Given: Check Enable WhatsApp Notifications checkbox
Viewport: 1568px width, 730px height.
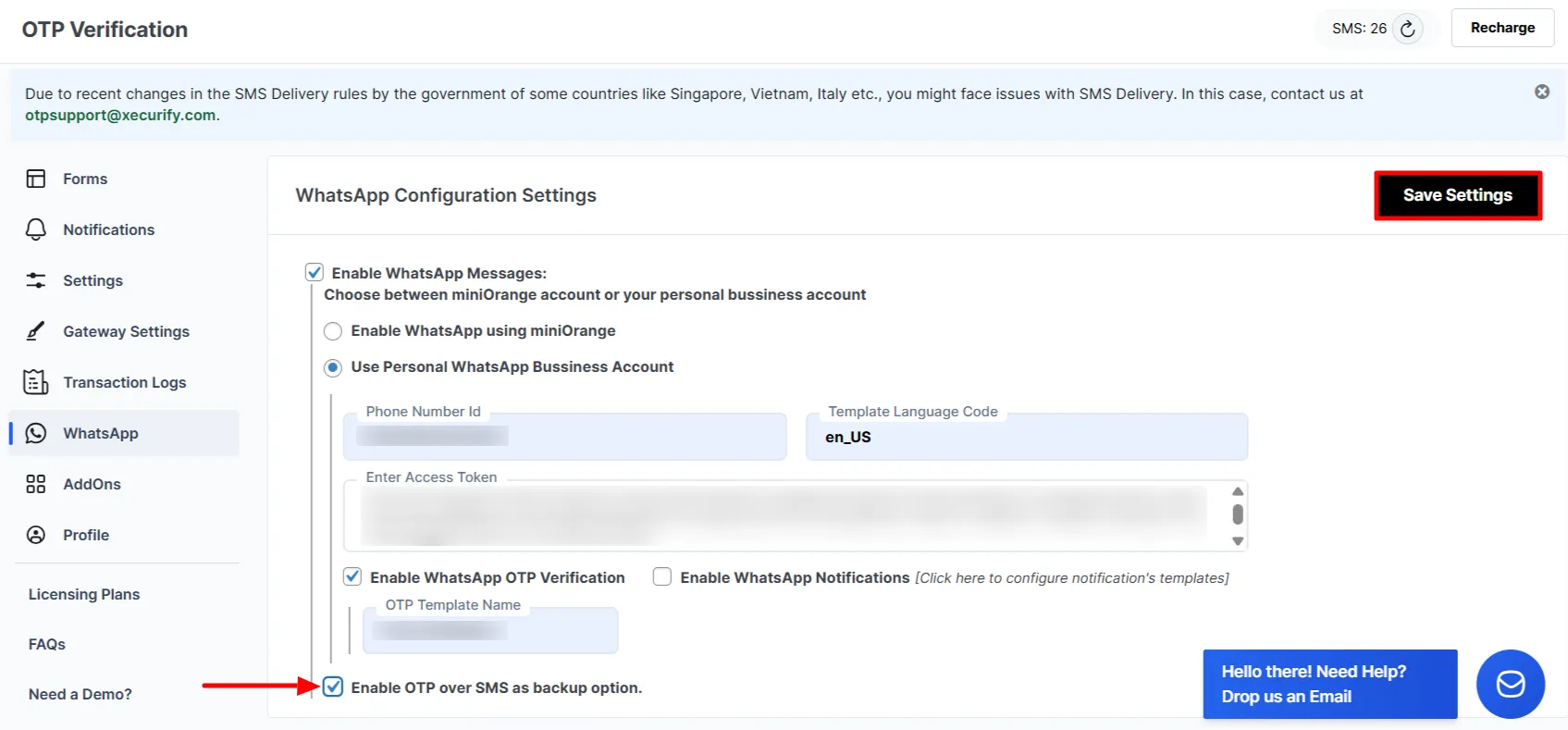Looking at the screenshot, I should (x=662, y=576).
